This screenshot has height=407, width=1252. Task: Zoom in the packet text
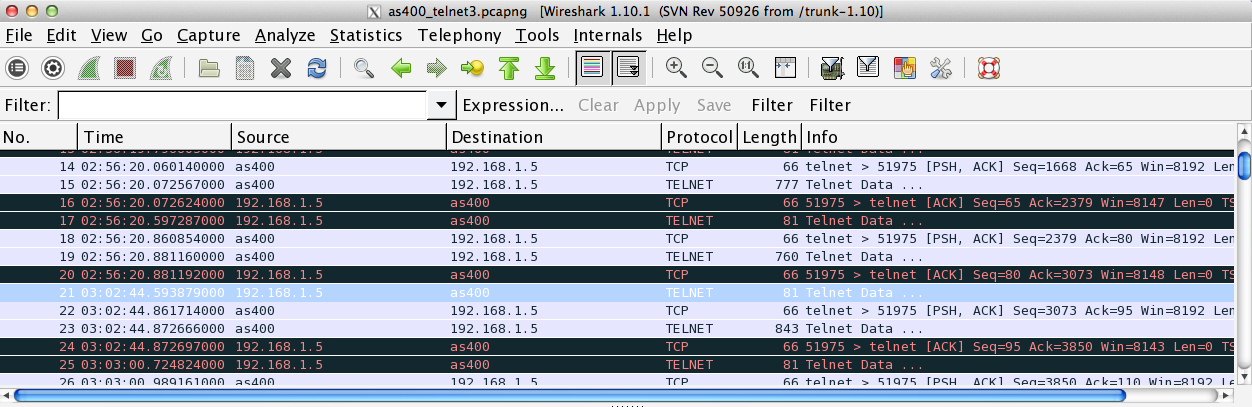(x=676, y=68)
